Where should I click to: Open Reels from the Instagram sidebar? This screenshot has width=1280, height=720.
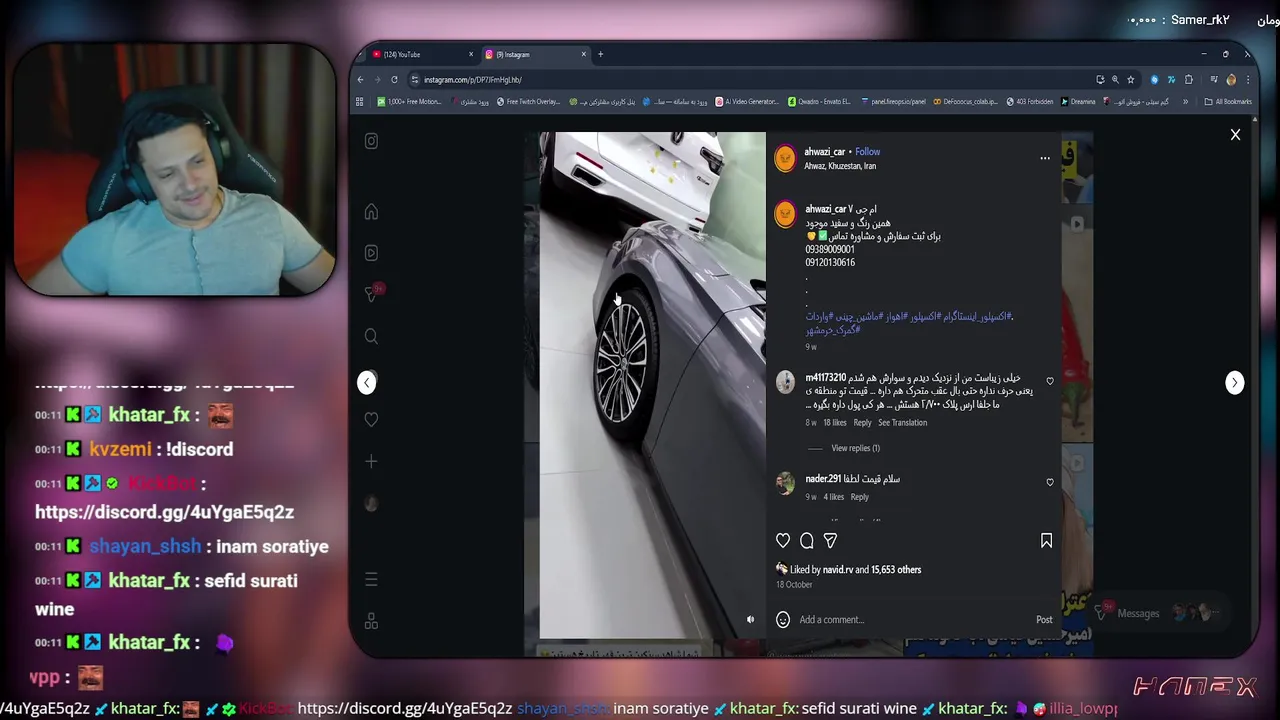pyautogui.click(x=371, y=253)
